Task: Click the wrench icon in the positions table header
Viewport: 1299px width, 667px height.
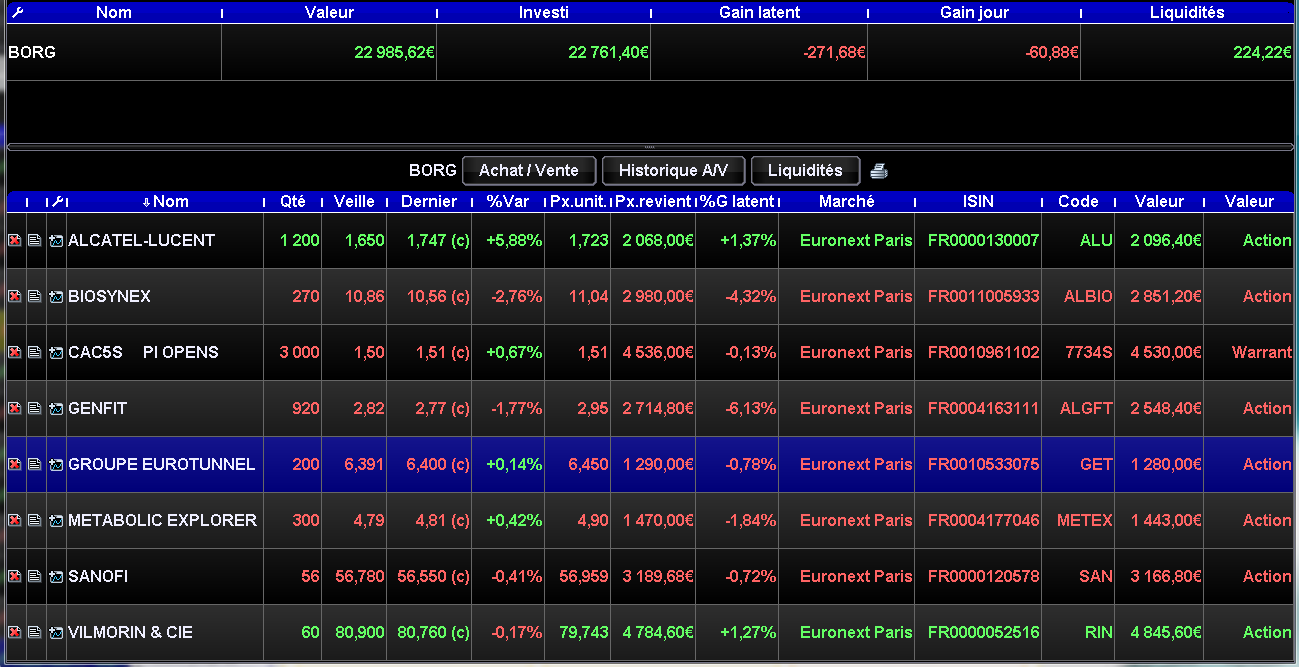Action: 57,201
